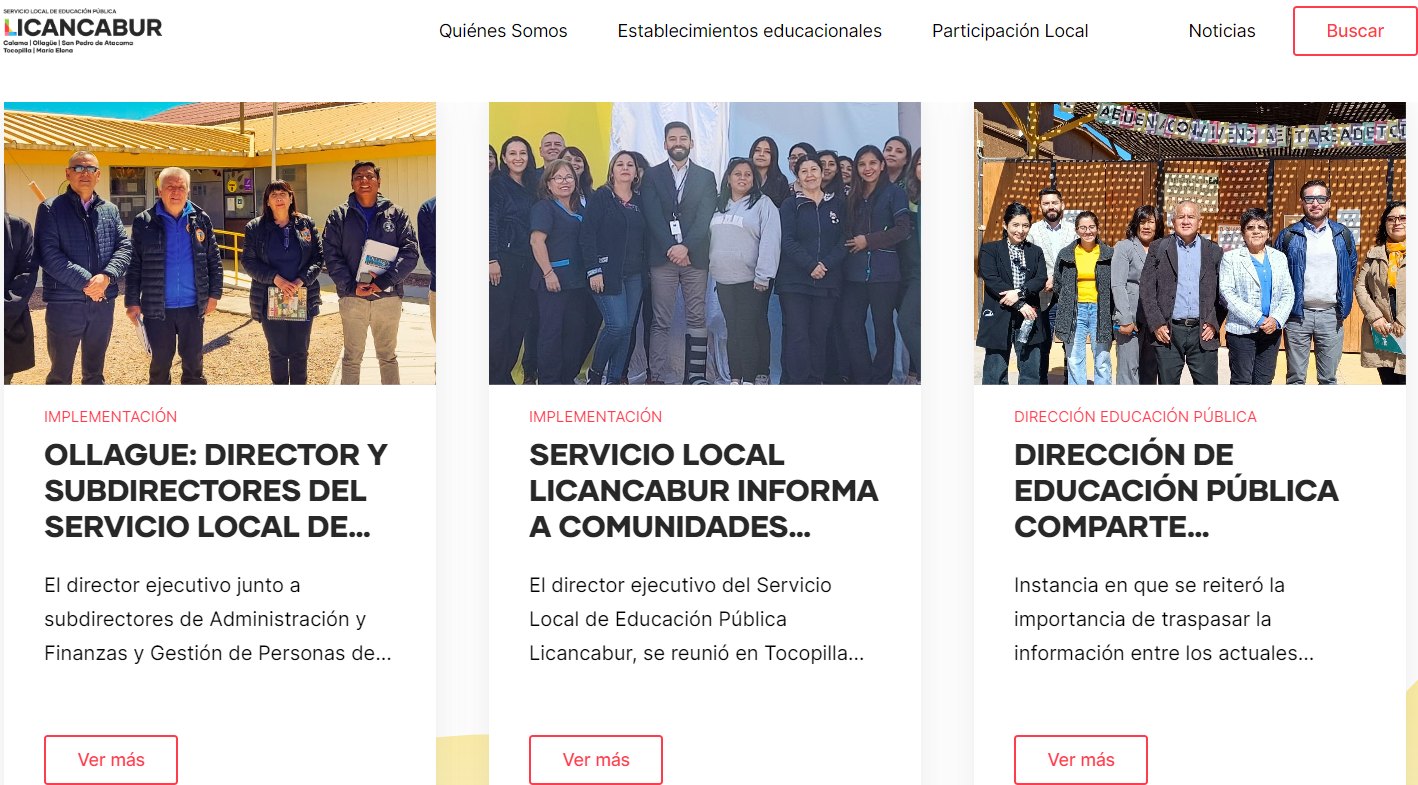
Task: Open the Ollague directors photo thumbnail
Action: (x=220, y=243)
